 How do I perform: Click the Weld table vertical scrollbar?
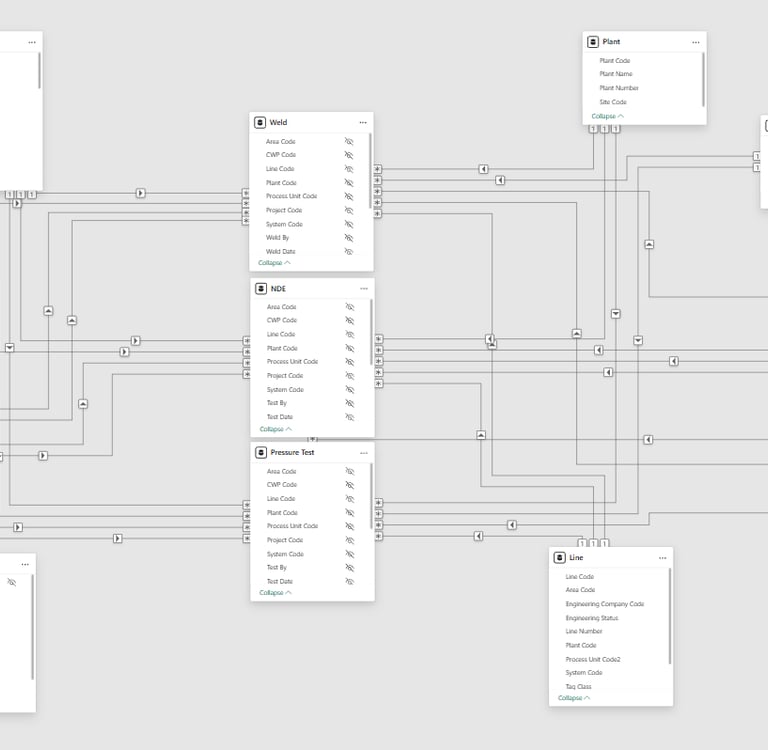pos(370,171)
